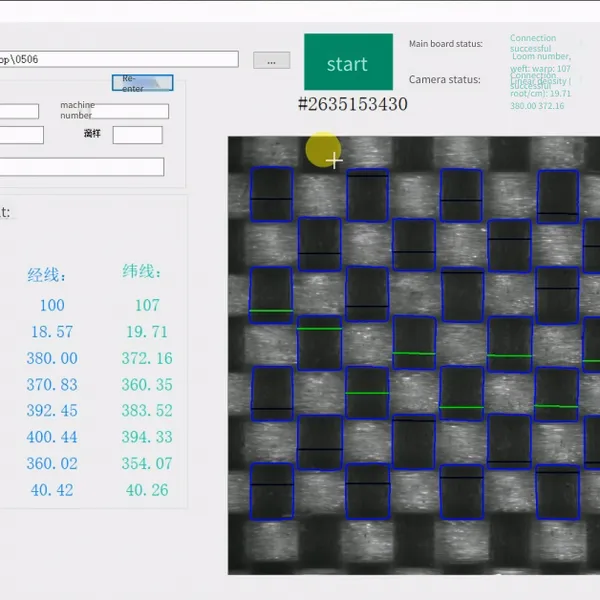Click the 滴样 label
Screen dimensions: 600x600
[92, 133]
